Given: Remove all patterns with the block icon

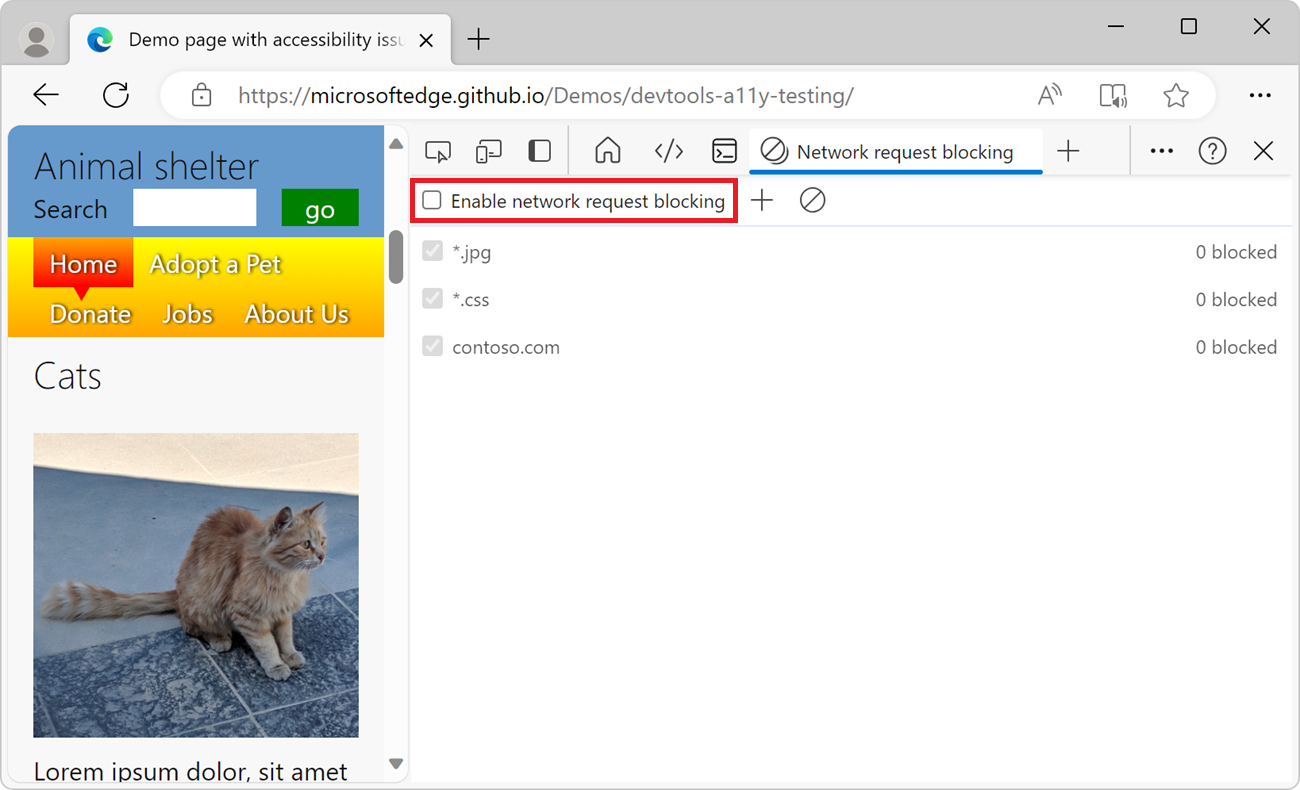Looking at the screenshot, I should point(812,200).
